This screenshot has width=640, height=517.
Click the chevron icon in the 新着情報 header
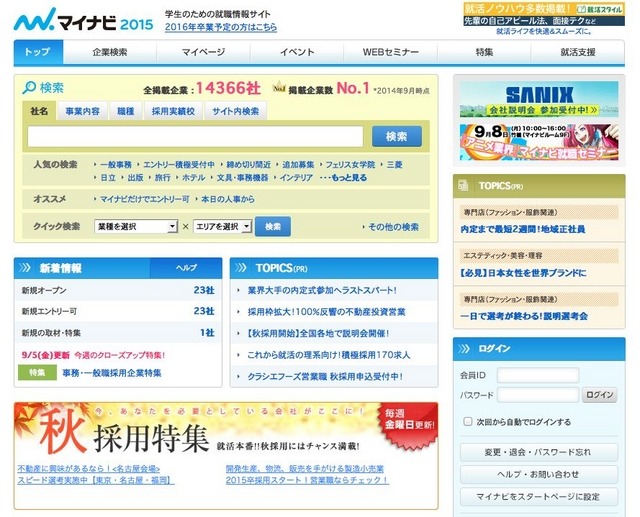25,268
